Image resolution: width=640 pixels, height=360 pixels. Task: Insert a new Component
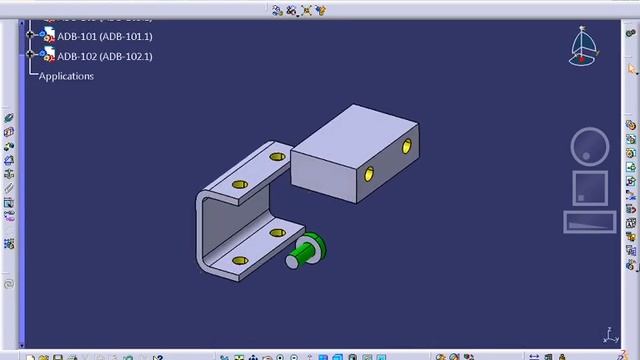[x=631, y=125]
